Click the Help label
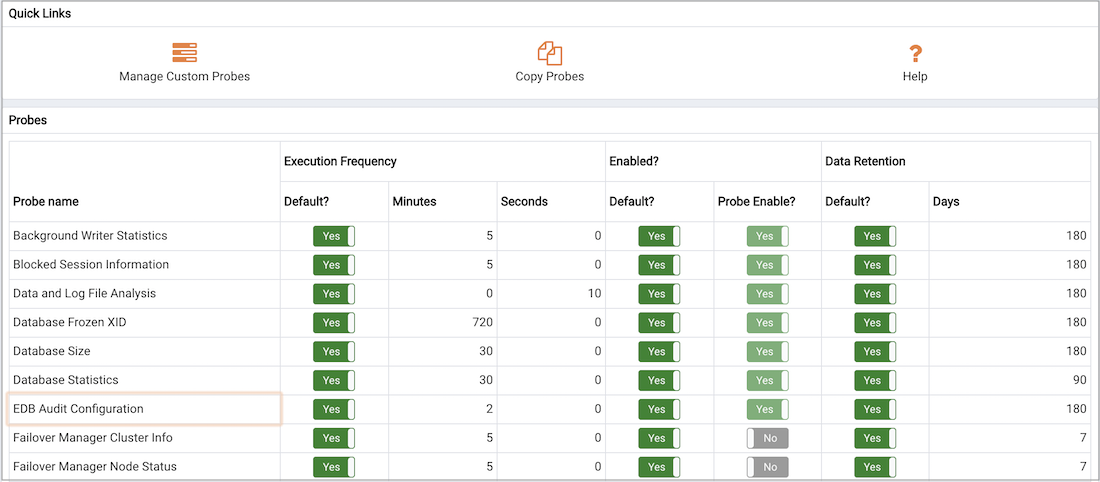 tap(915, 76)
